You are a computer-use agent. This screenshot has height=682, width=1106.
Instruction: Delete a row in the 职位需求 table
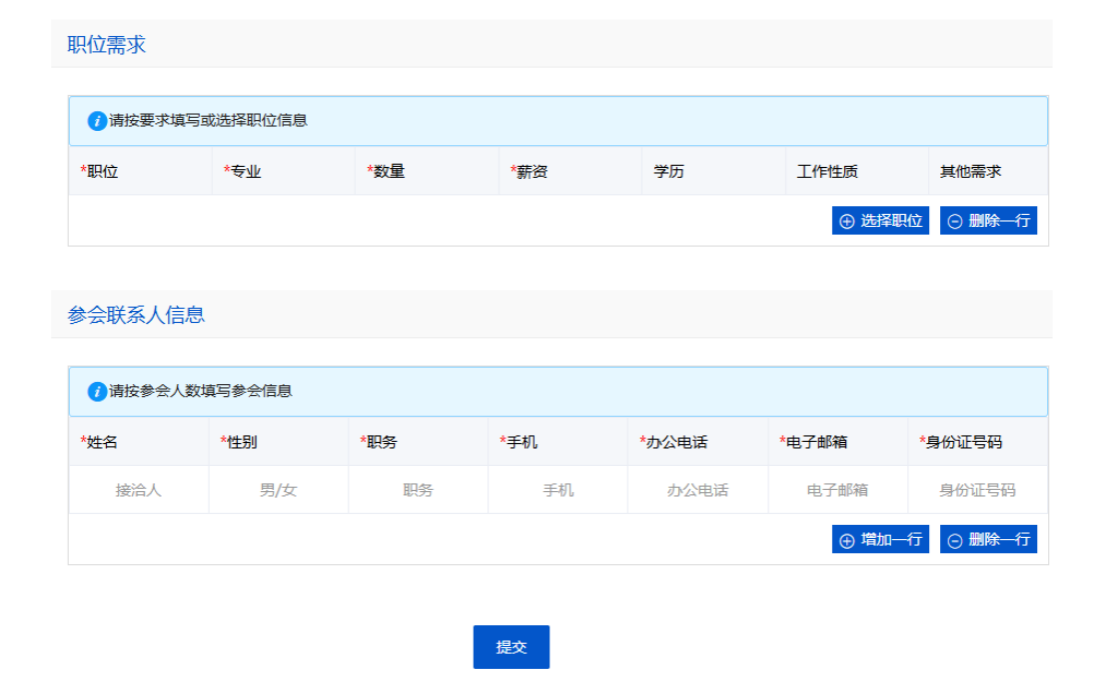988,221
